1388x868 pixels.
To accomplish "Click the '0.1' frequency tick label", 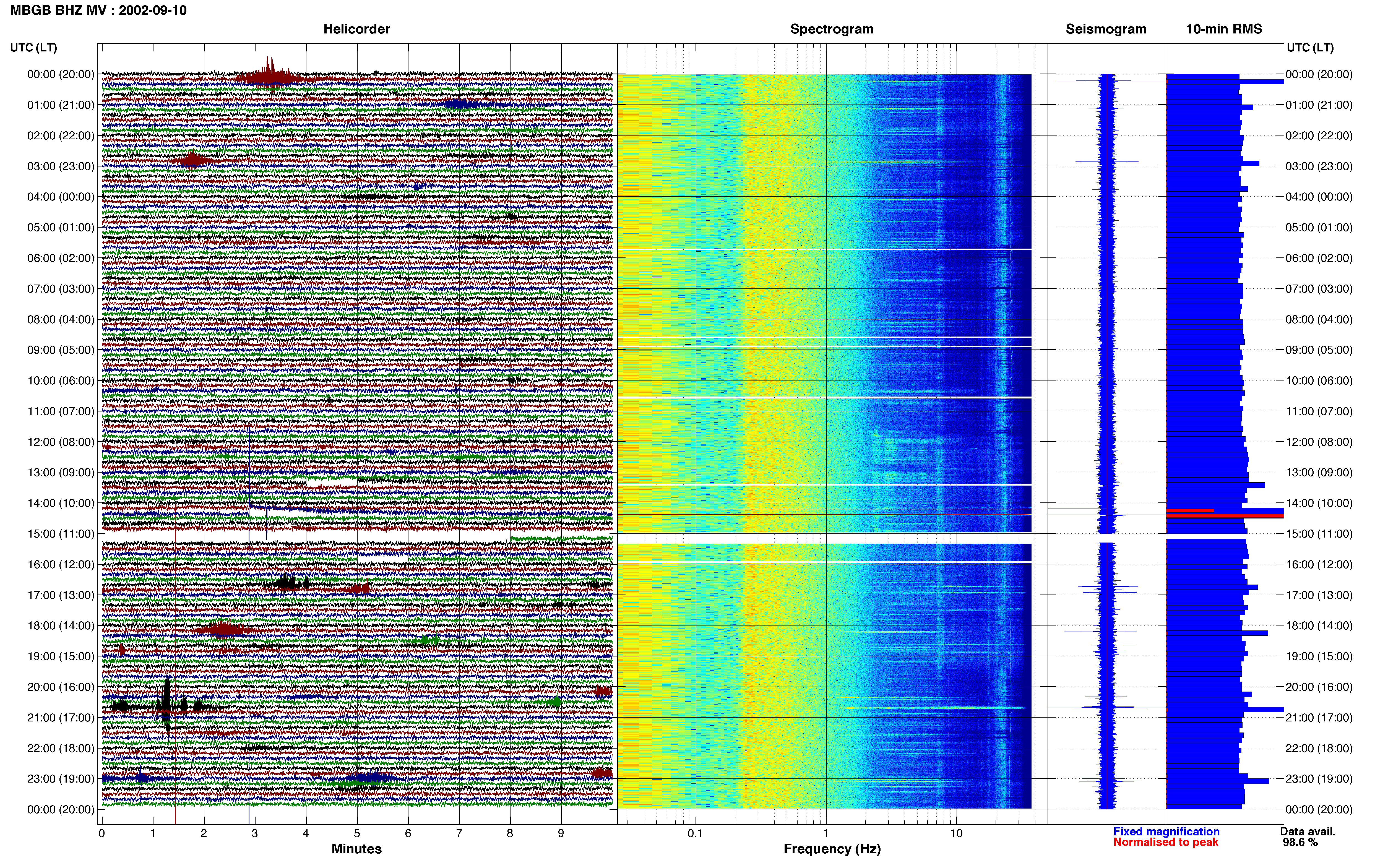I will tap(695, 833).
